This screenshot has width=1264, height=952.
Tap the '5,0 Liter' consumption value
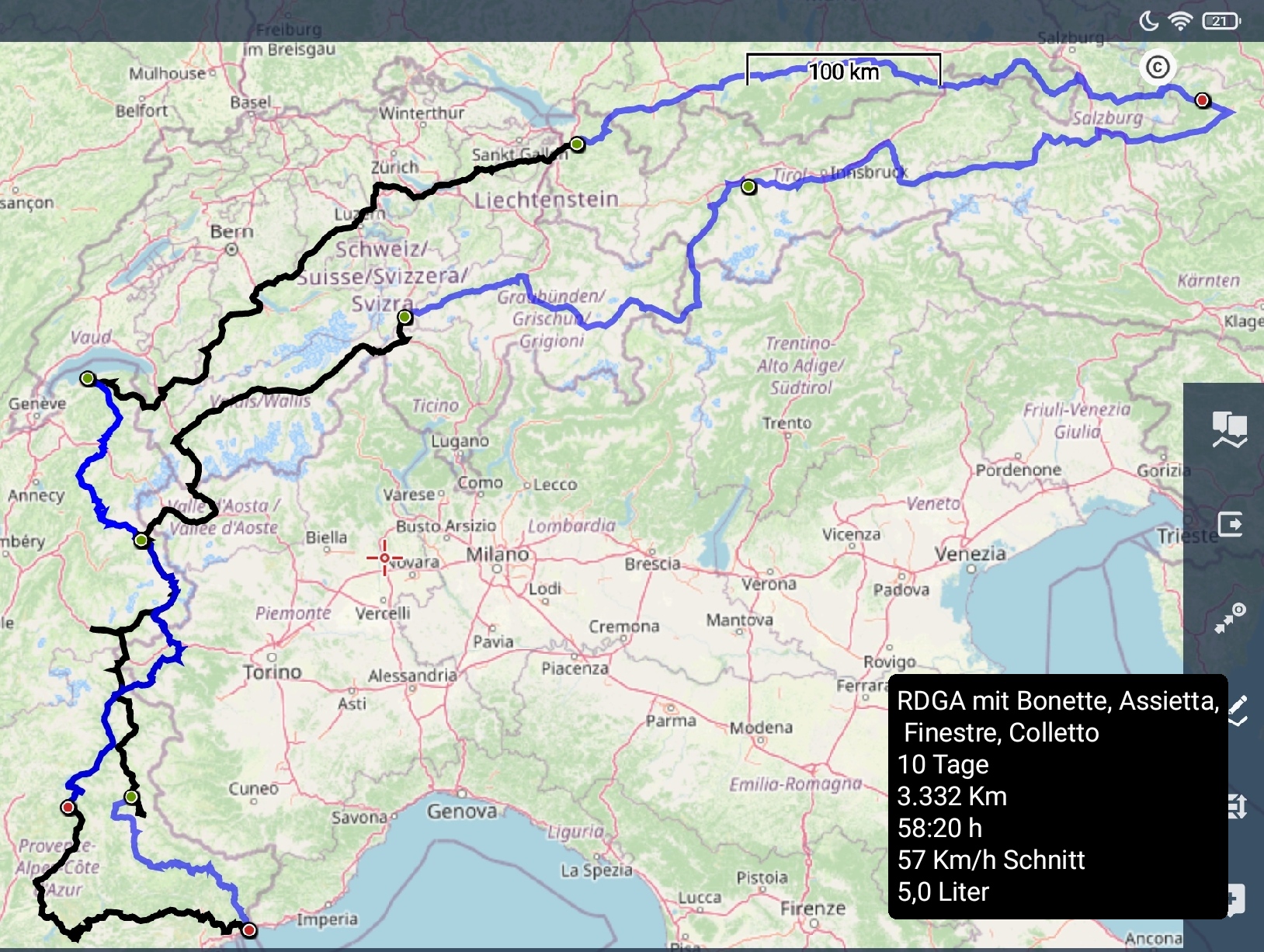pyautogui.click(x=943, y=891)
